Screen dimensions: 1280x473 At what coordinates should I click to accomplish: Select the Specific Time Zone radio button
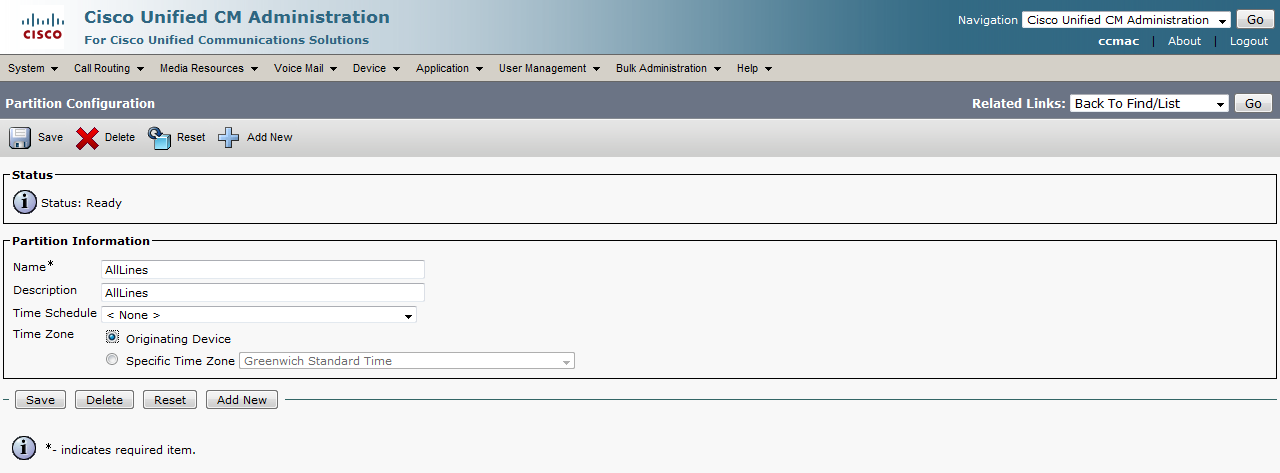coord(112,360)
